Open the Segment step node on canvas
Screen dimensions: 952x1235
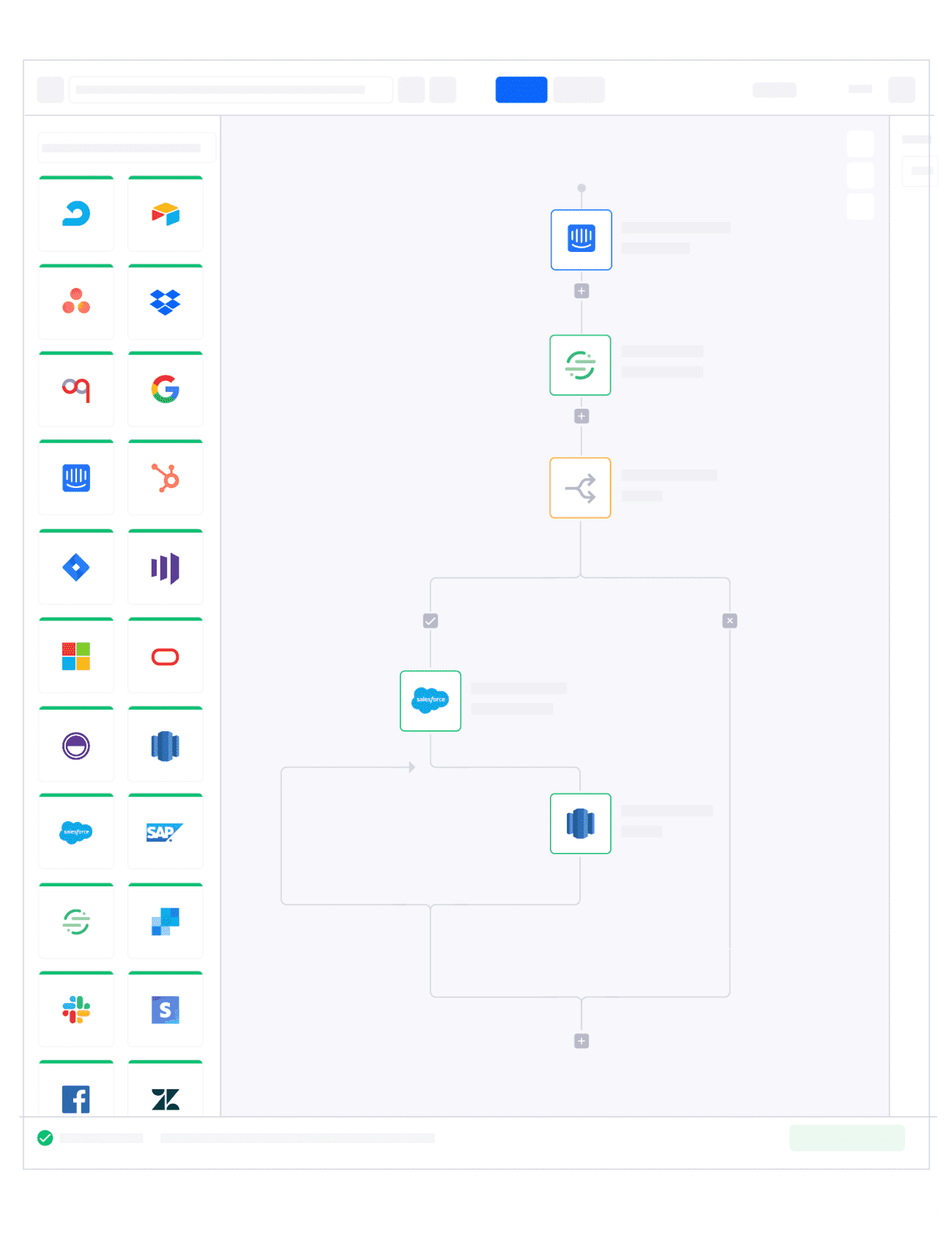pos(581,365)
